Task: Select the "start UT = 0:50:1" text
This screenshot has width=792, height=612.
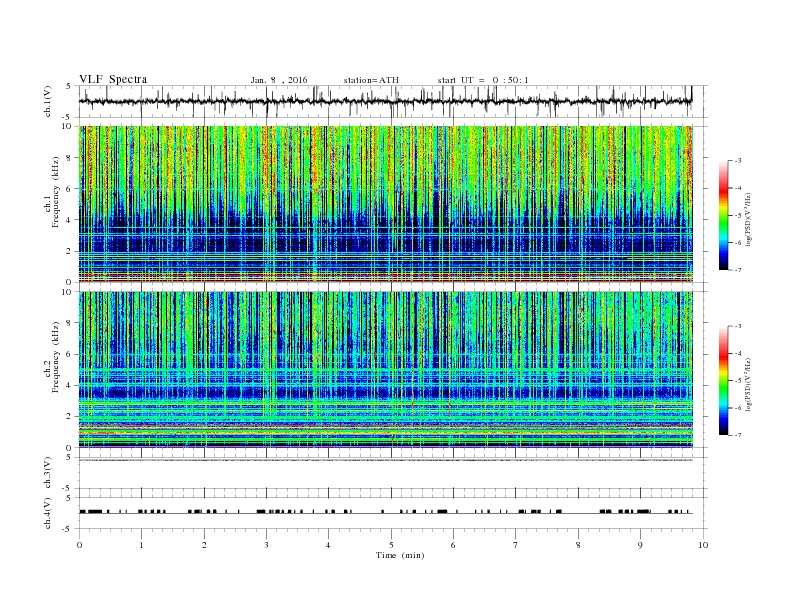Action: tap(483, 80)
